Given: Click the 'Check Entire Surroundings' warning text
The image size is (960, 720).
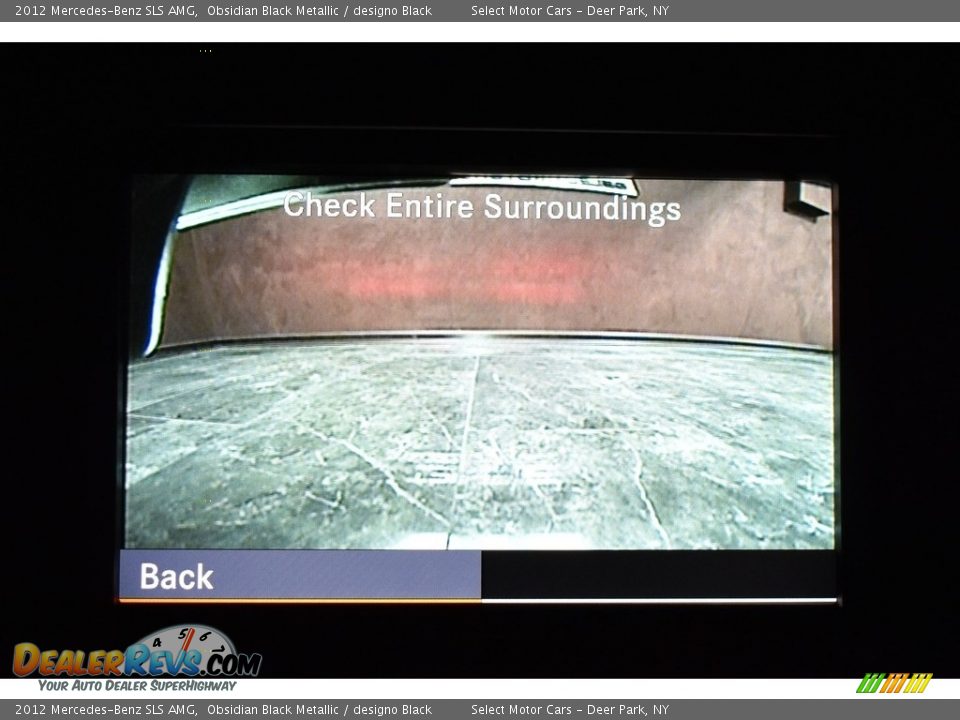Looking at the screenshot, I should click(x=482, y=207).
